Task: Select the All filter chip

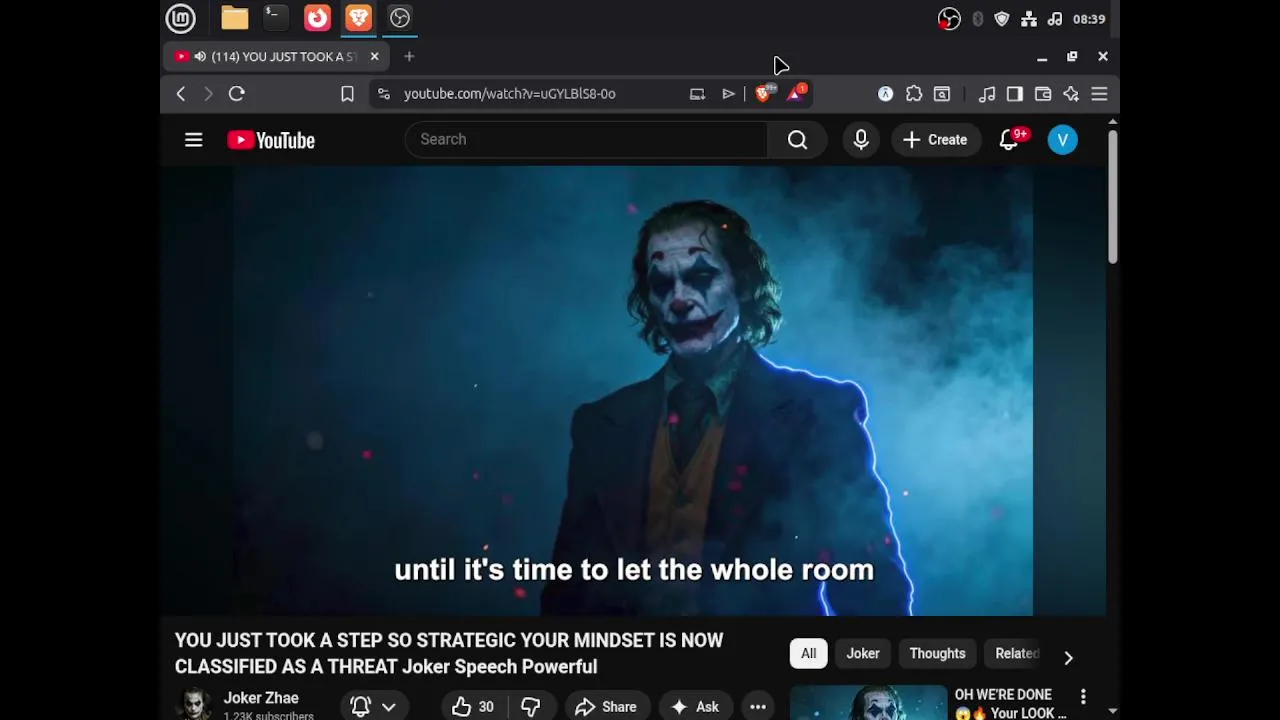Action: [808, 654]
